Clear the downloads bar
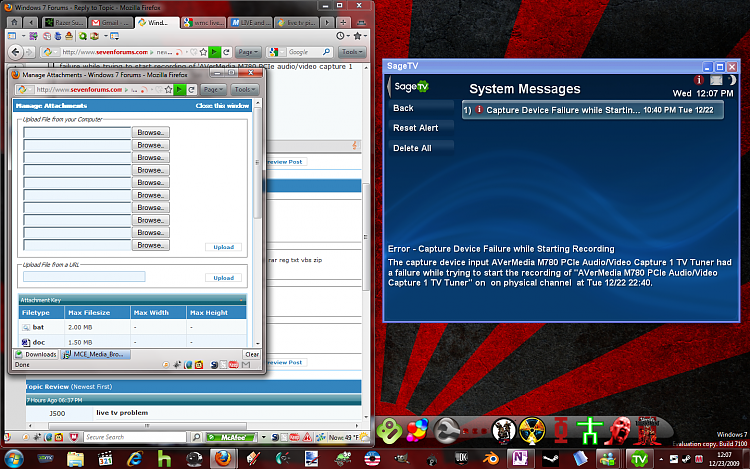Screen dimensions: 750x469 252,354
